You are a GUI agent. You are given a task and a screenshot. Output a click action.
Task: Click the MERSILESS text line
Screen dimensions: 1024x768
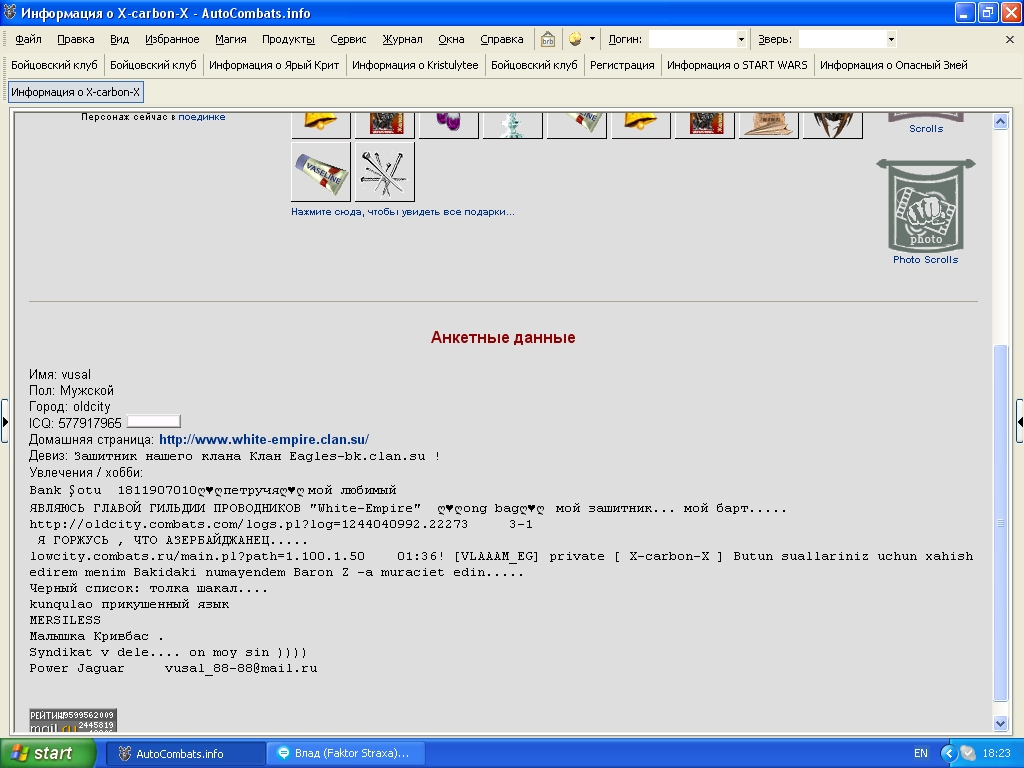coord(65,620)
